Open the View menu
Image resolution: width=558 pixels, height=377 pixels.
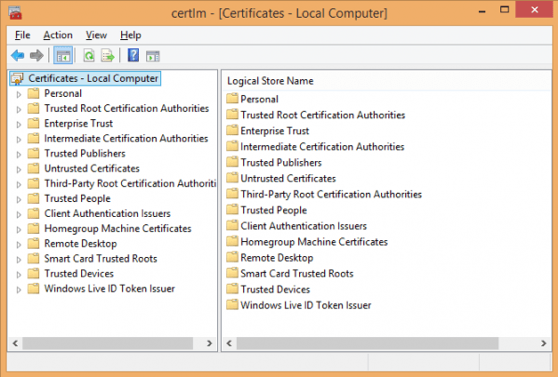click(96, 35)
